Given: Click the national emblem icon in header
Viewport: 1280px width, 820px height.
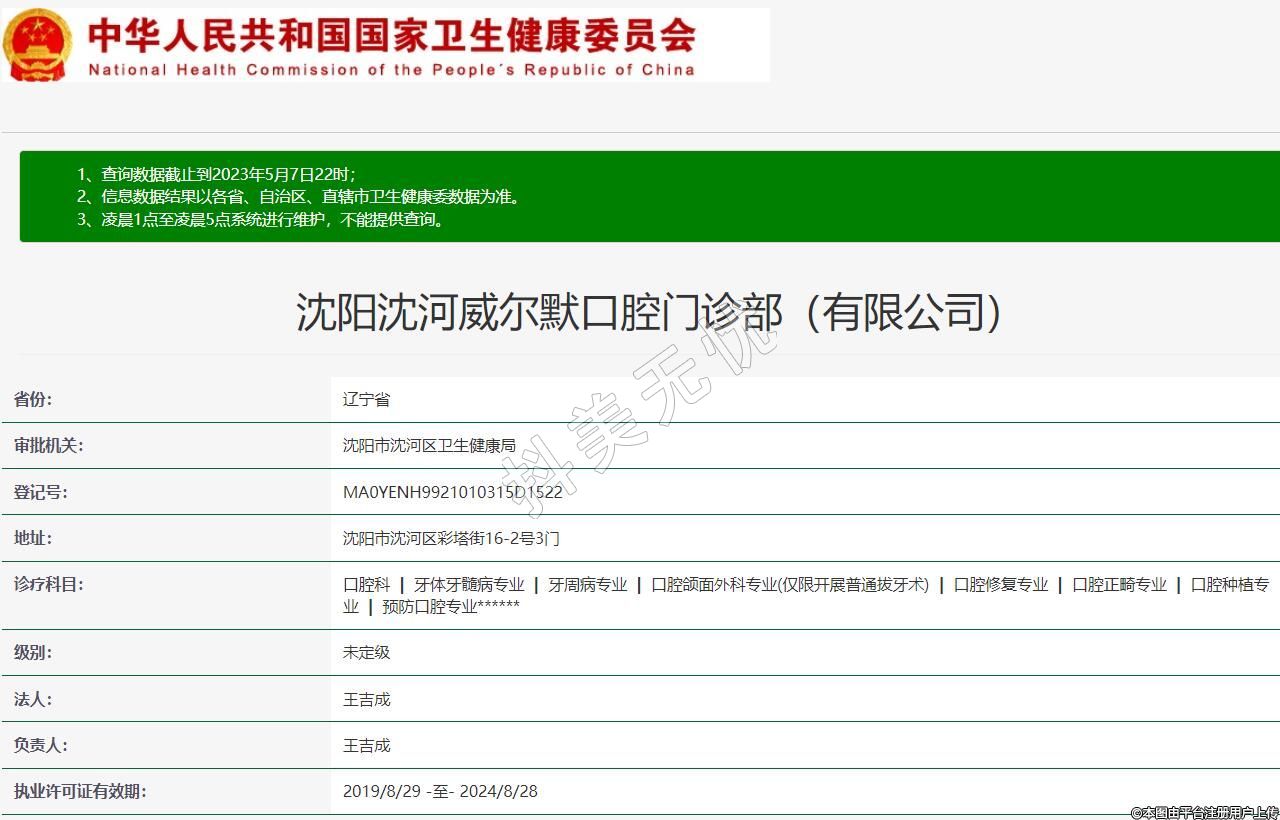Looking at the screenshot, I should [x=37, y=45].
